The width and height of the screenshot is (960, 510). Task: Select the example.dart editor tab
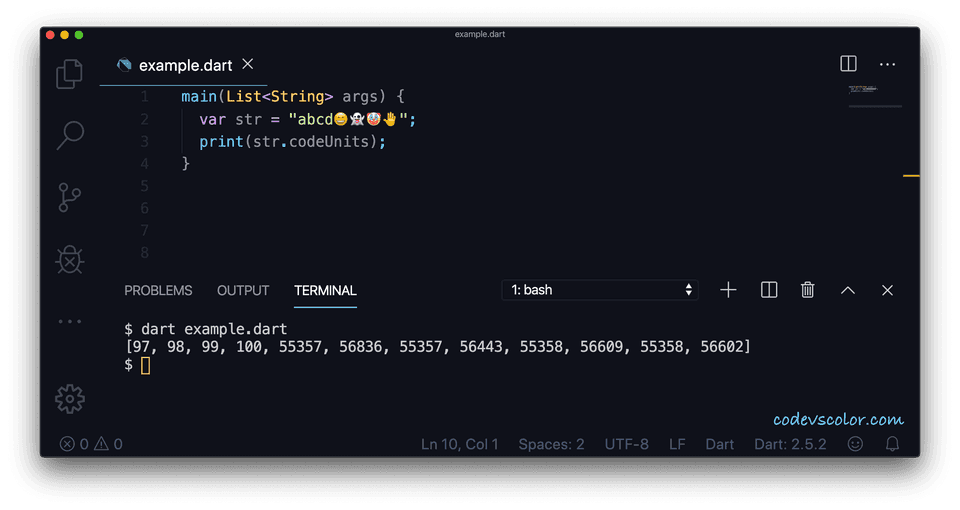[184, 65]
